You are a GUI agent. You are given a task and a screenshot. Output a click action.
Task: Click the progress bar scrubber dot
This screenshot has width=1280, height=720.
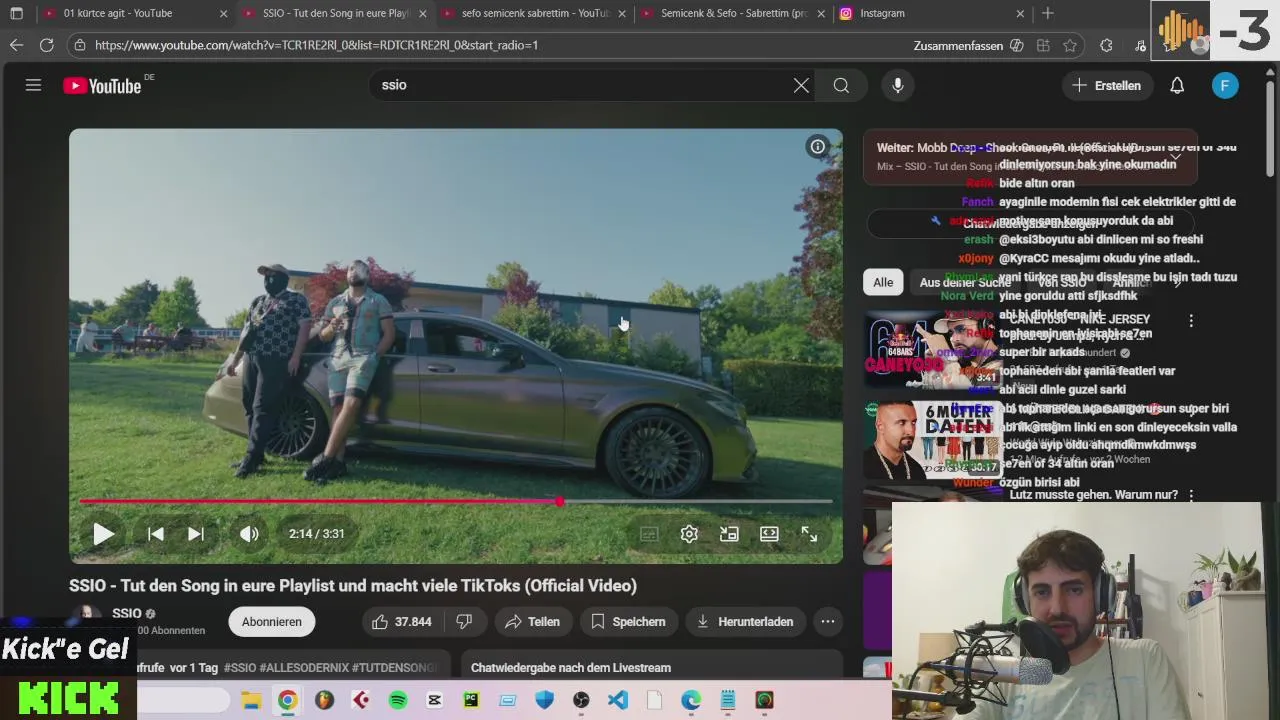point(560,501)
